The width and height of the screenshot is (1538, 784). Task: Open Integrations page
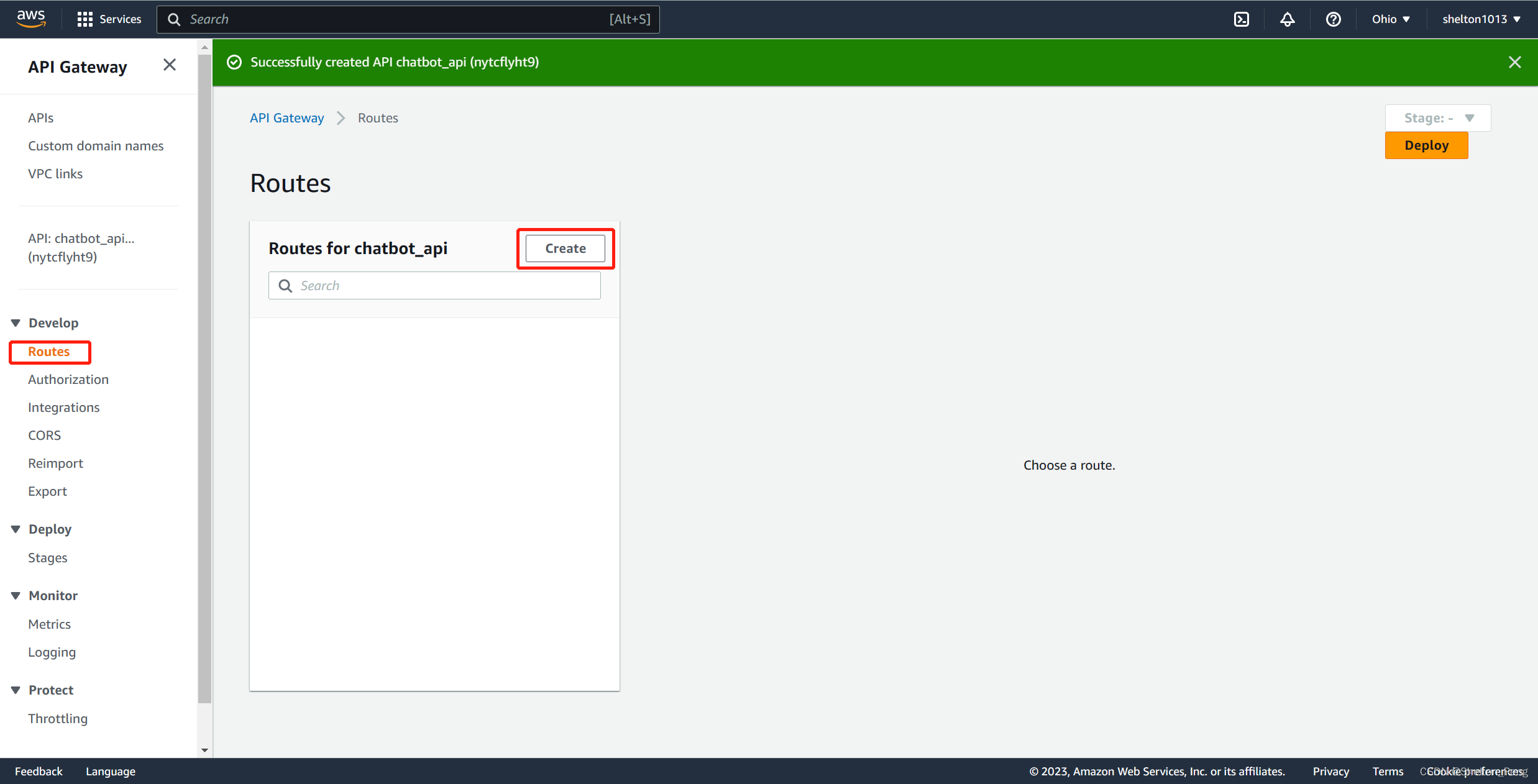coord(64,408)
